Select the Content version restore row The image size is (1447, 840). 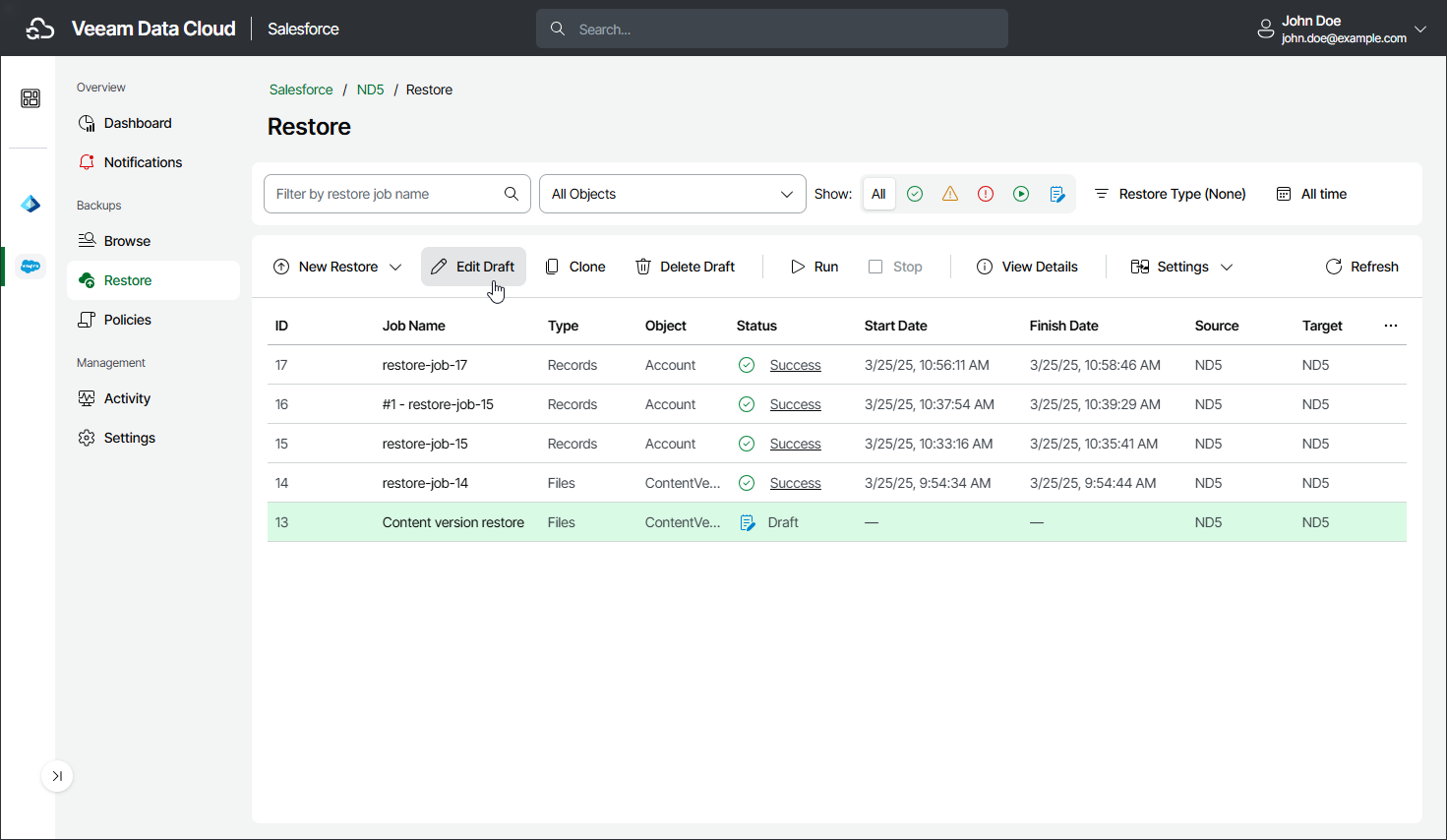click(x=837, y=522)
